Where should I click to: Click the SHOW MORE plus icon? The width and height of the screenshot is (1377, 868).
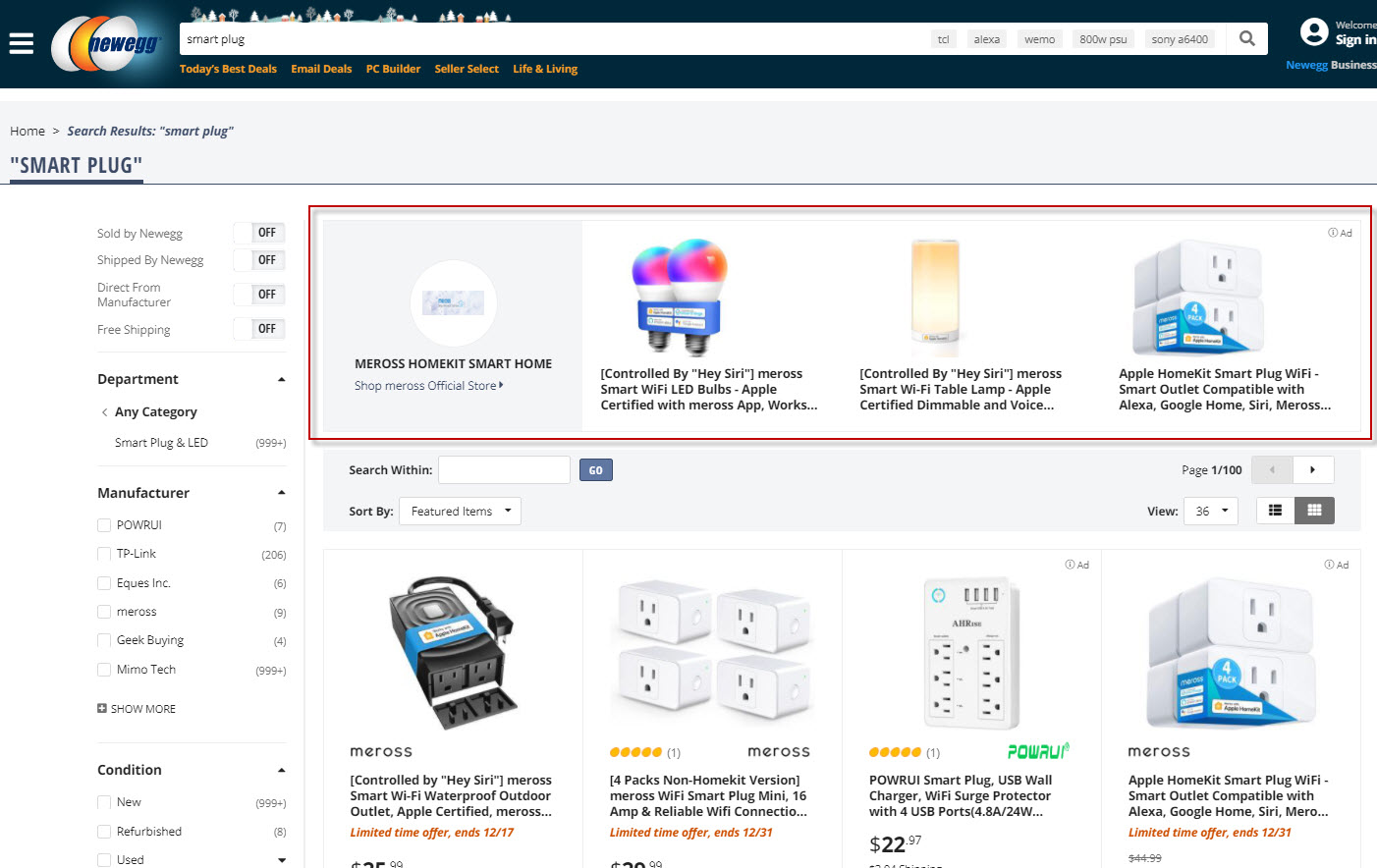[x=102, y=708]
